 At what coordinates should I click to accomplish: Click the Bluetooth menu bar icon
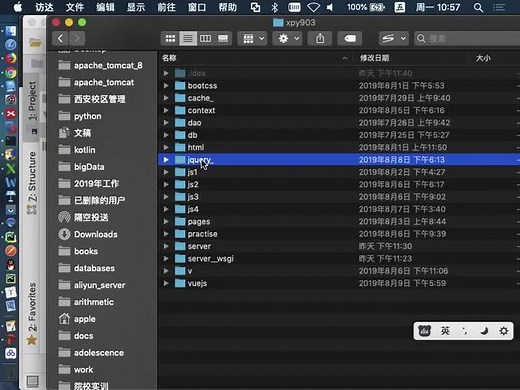tap(274, 7)
